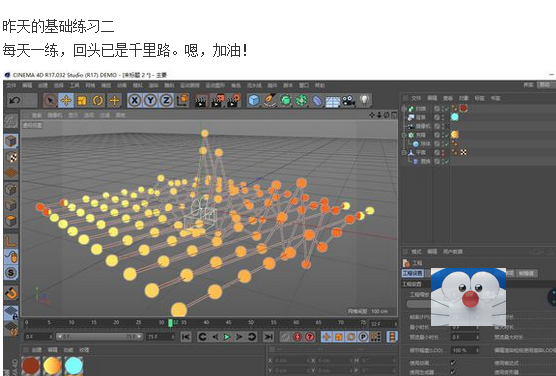
Task: Open Render Settings clapperboard with gear
Action: (x=234, y=101)
